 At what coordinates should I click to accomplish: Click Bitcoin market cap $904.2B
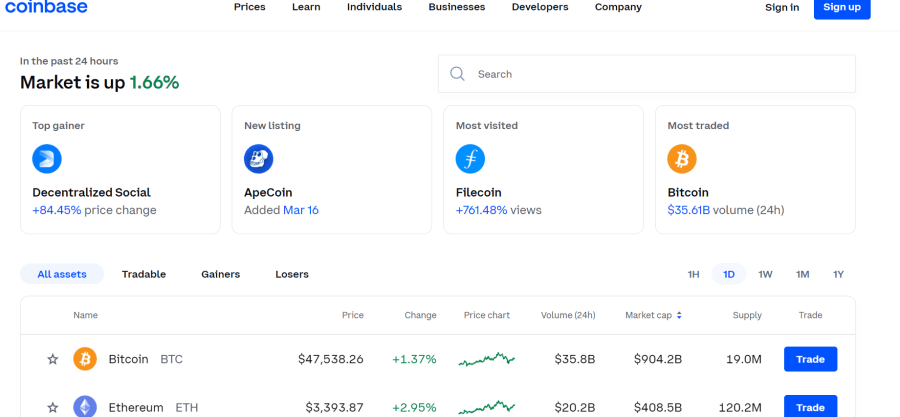658,359
